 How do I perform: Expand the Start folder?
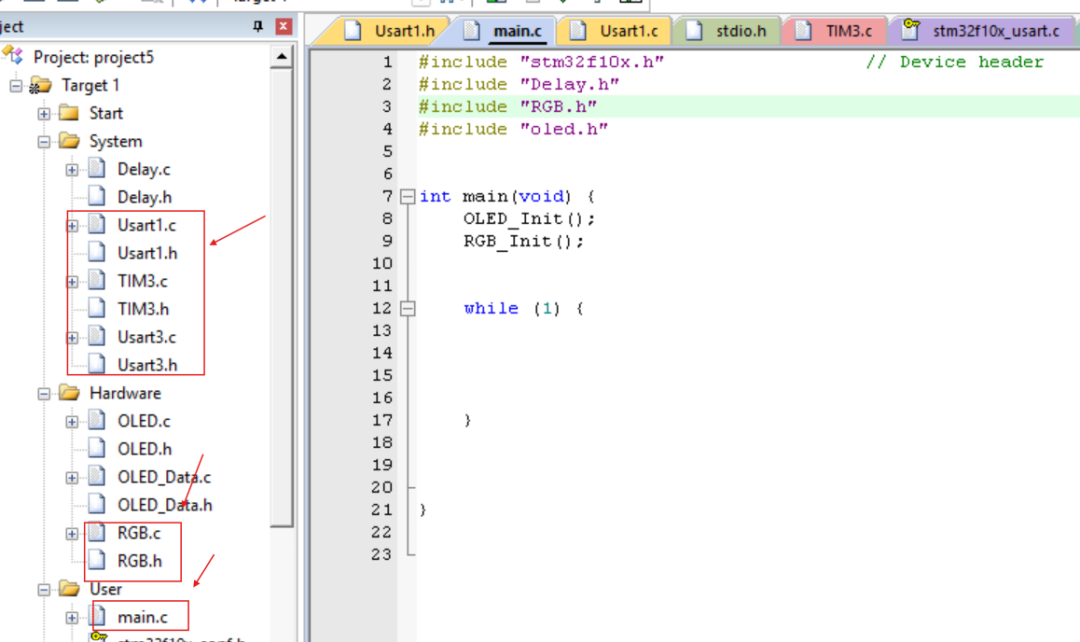point(44,114)
